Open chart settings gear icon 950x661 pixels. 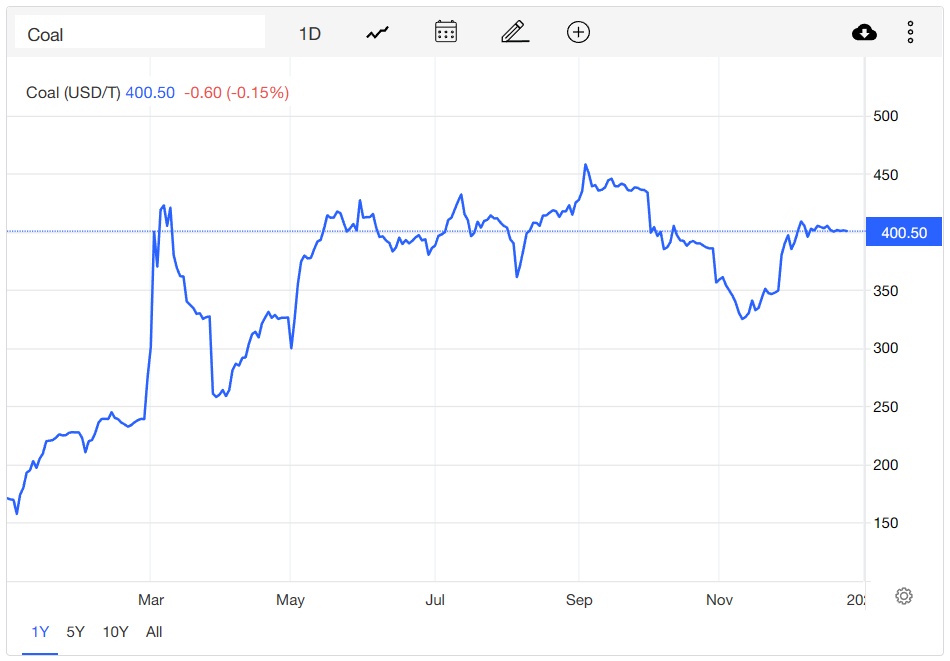904,597
